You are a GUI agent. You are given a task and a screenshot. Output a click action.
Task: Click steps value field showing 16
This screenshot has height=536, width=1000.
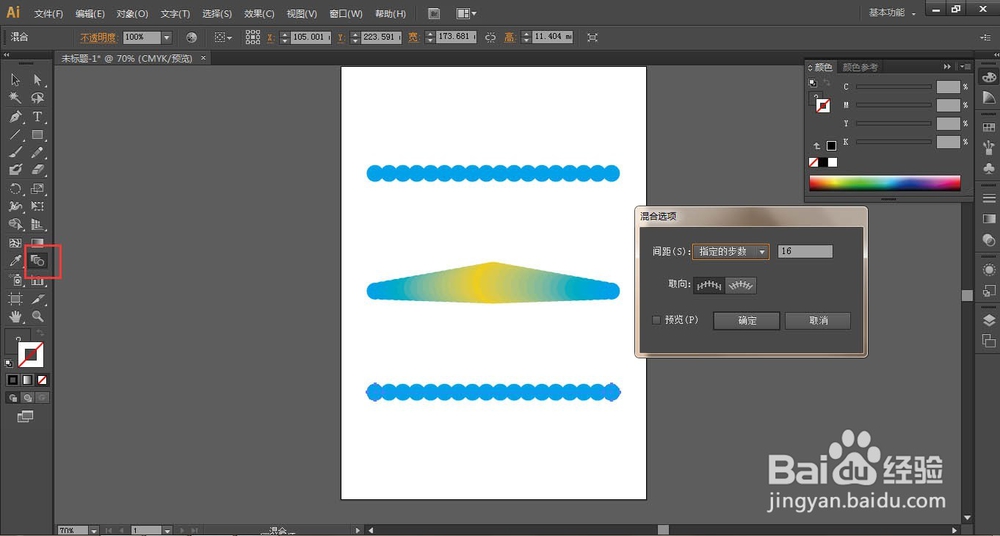click(x=805, y=251)
